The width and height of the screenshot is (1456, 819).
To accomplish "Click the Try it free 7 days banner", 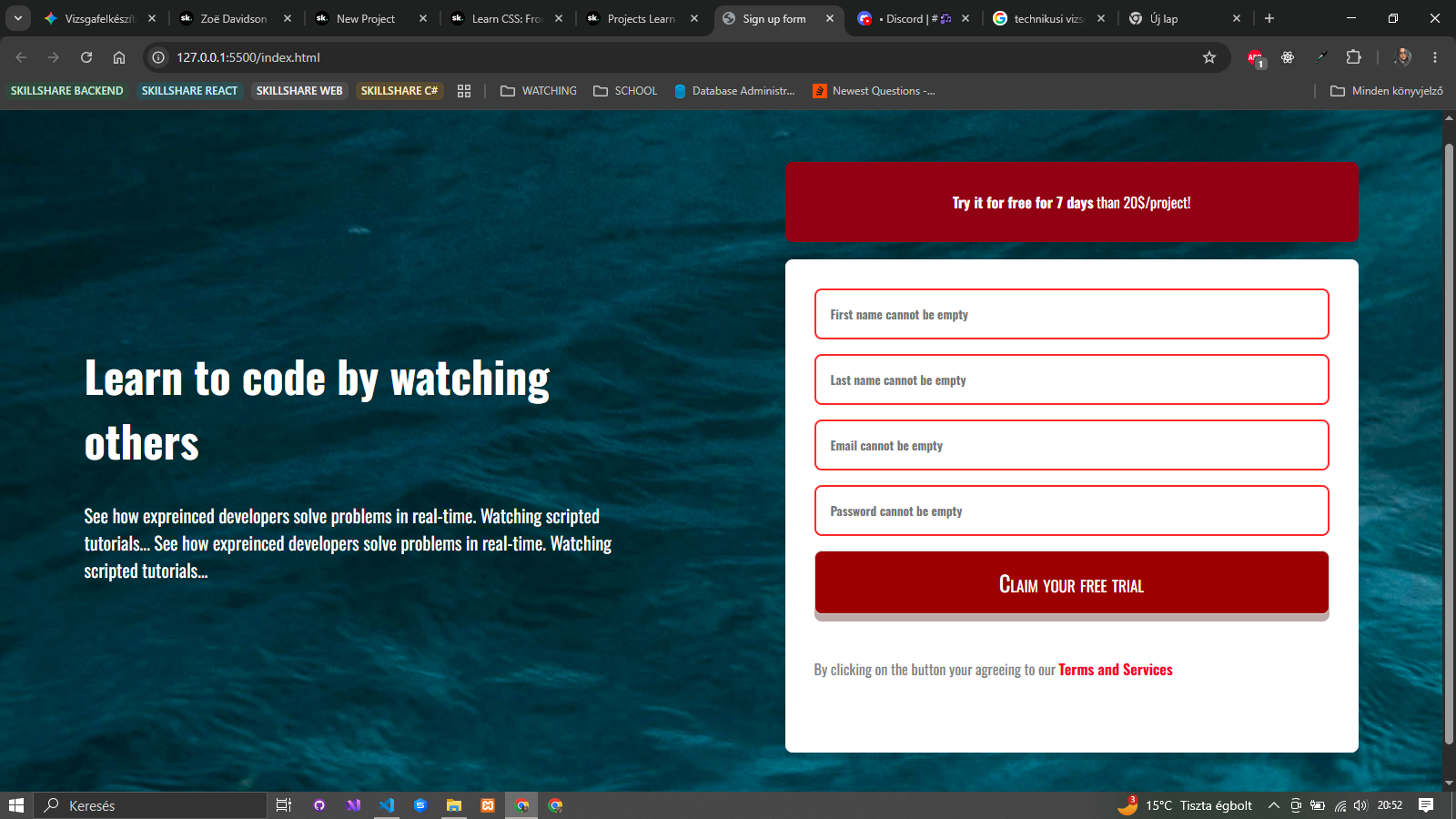I will [x=1072, y=202].
